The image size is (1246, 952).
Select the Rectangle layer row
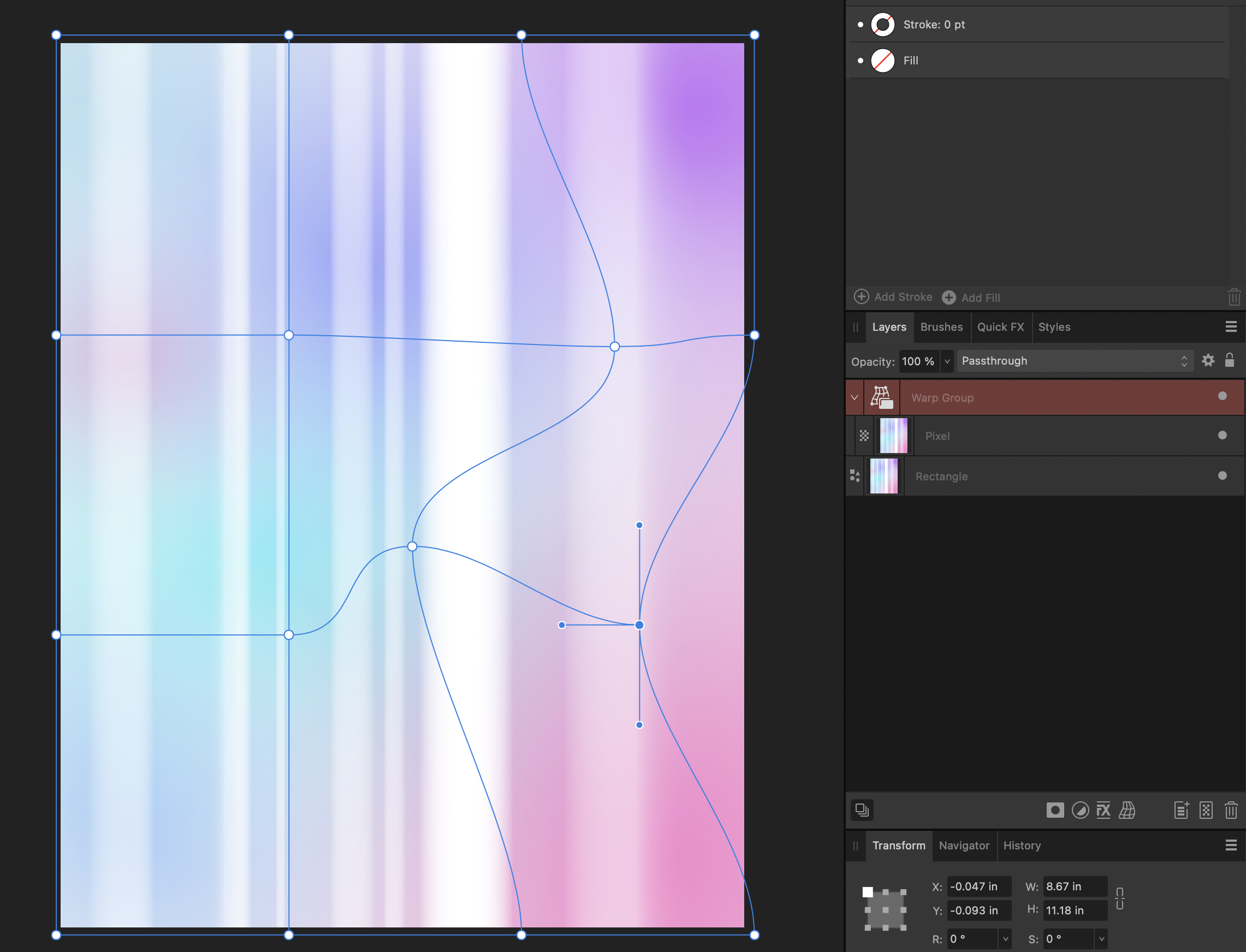point(1045,476)
